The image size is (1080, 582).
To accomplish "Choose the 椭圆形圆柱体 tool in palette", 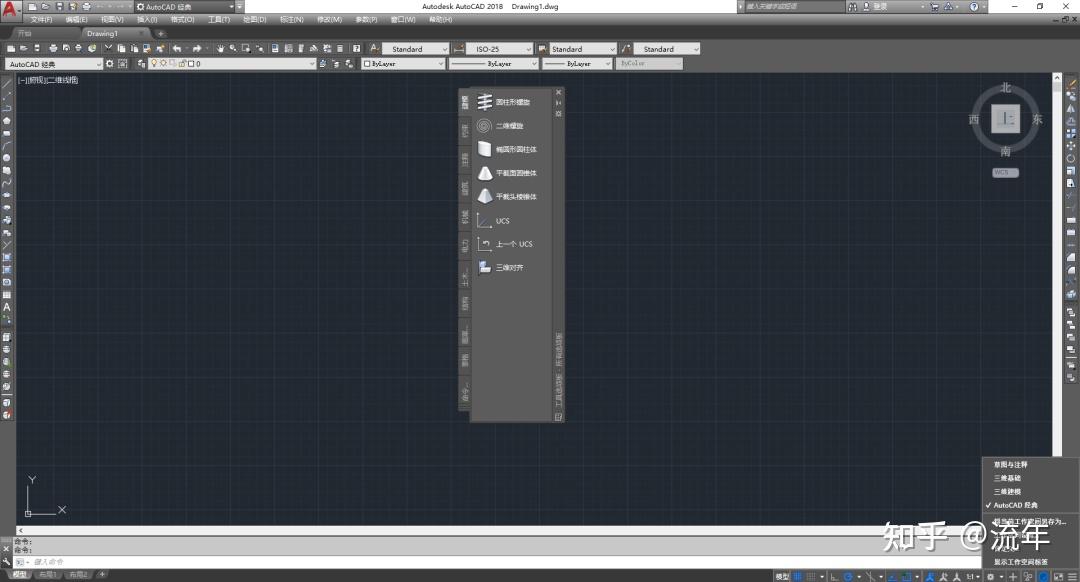I will (508, 149).
